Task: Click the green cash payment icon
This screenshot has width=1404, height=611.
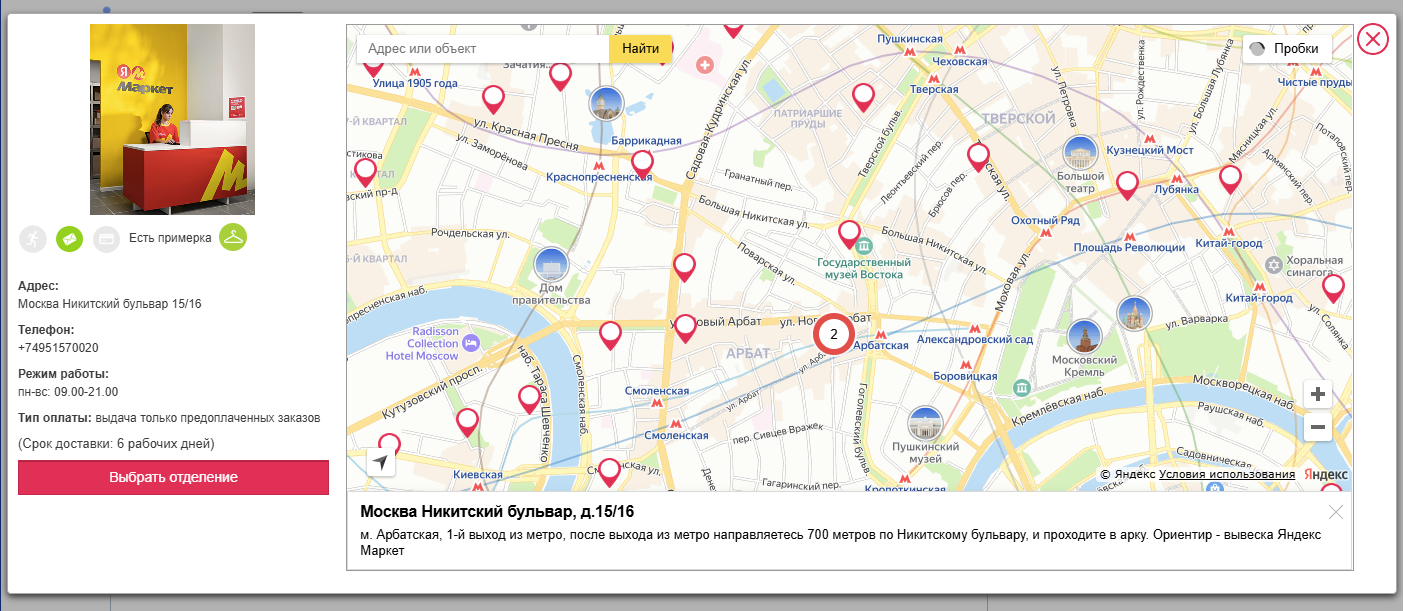Action: pyautogui.click(x=69, y=238)
